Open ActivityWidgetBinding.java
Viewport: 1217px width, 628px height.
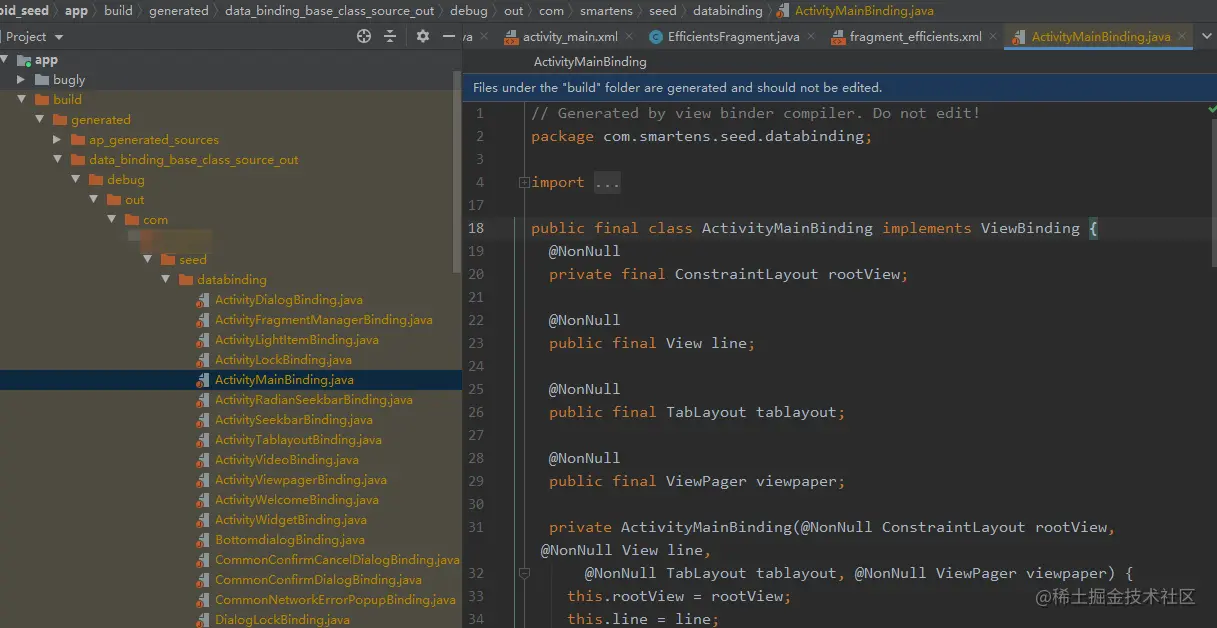coord(291,520)
